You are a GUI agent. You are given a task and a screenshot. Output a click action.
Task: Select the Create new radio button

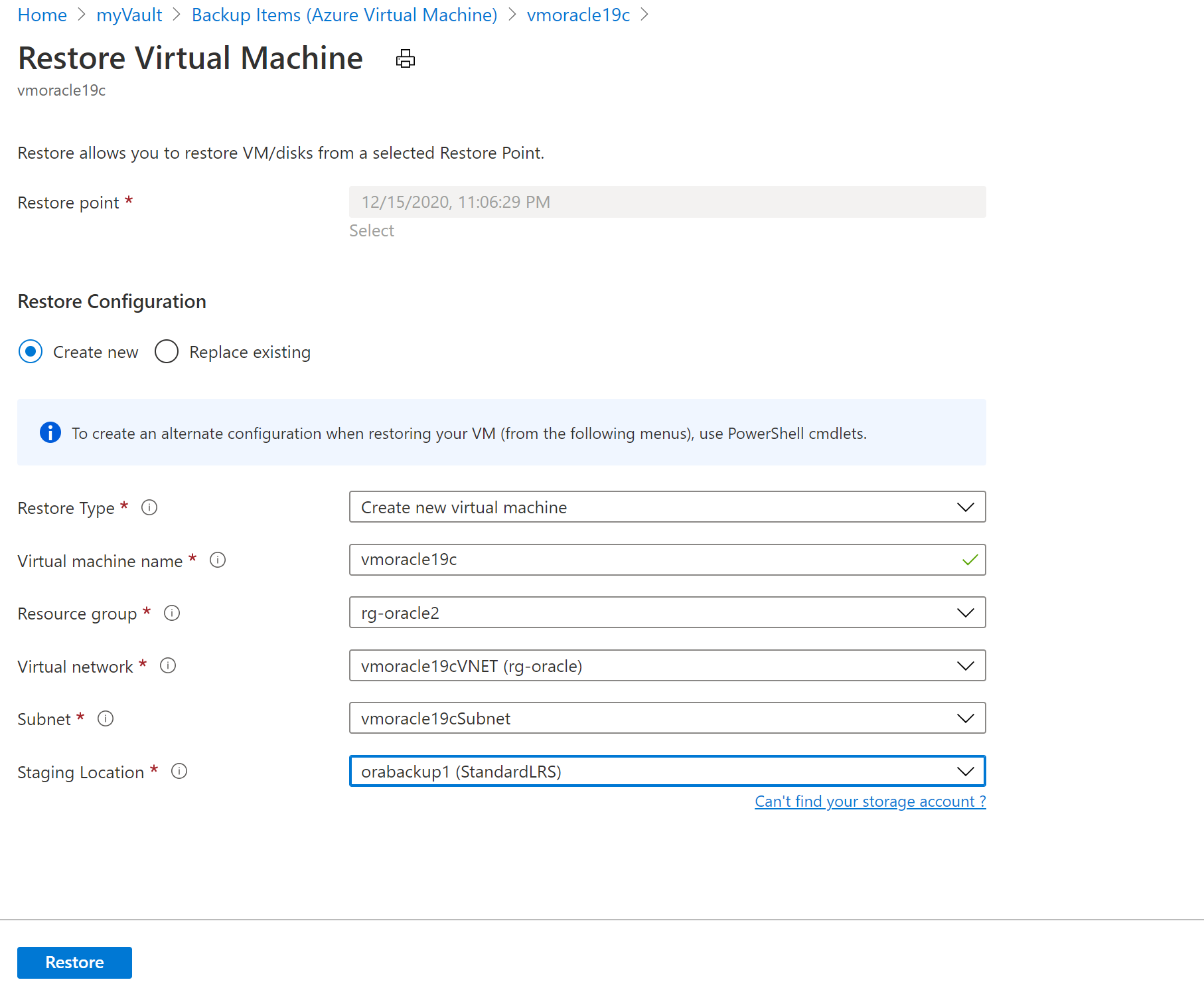(31, 352)
